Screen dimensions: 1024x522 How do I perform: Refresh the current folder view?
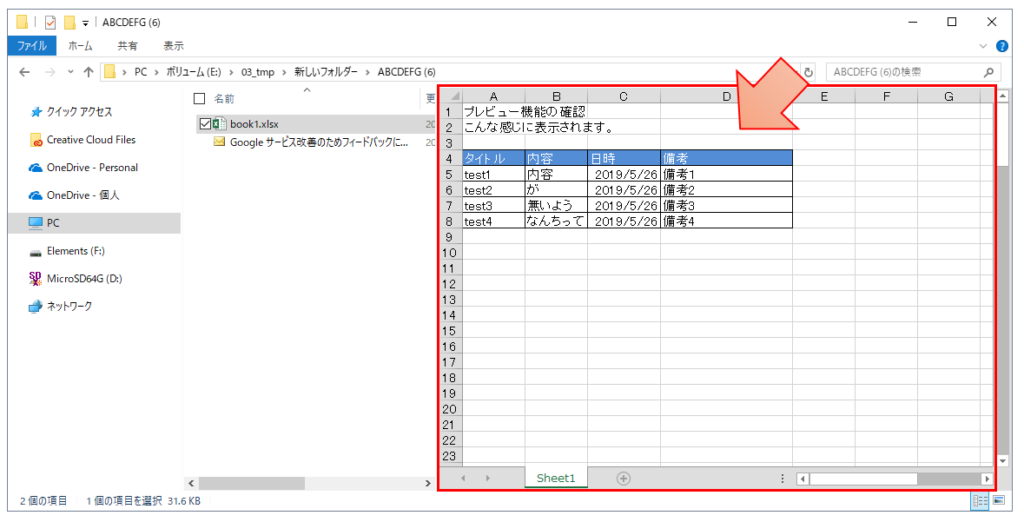pyautogui.click(x=808, y=72)
